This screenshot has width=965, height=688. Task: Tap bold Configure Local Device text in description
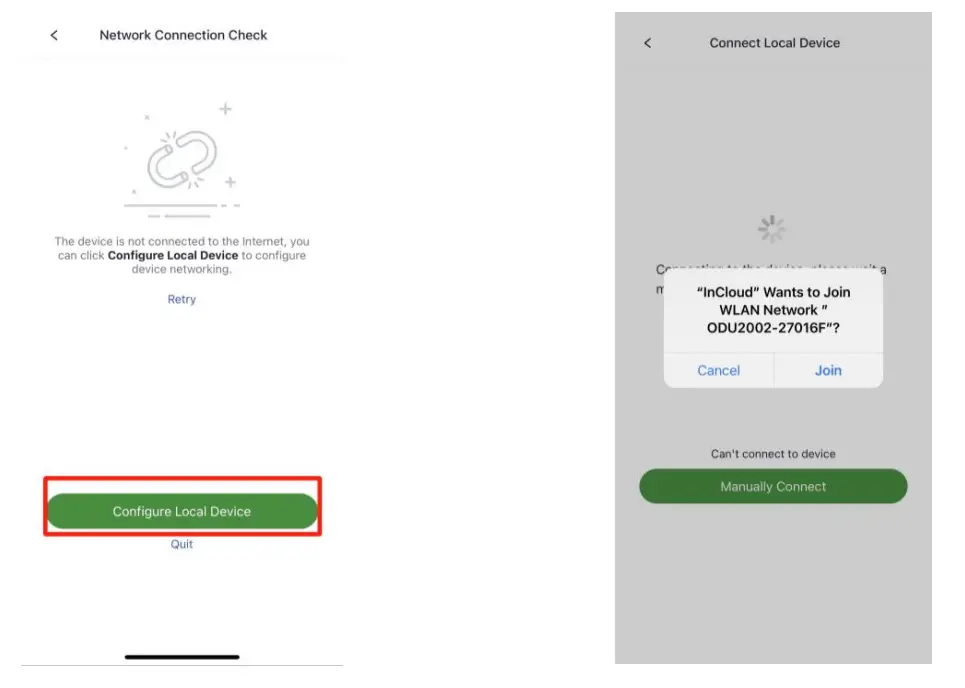pyautogui.click(x=173, y=256)
